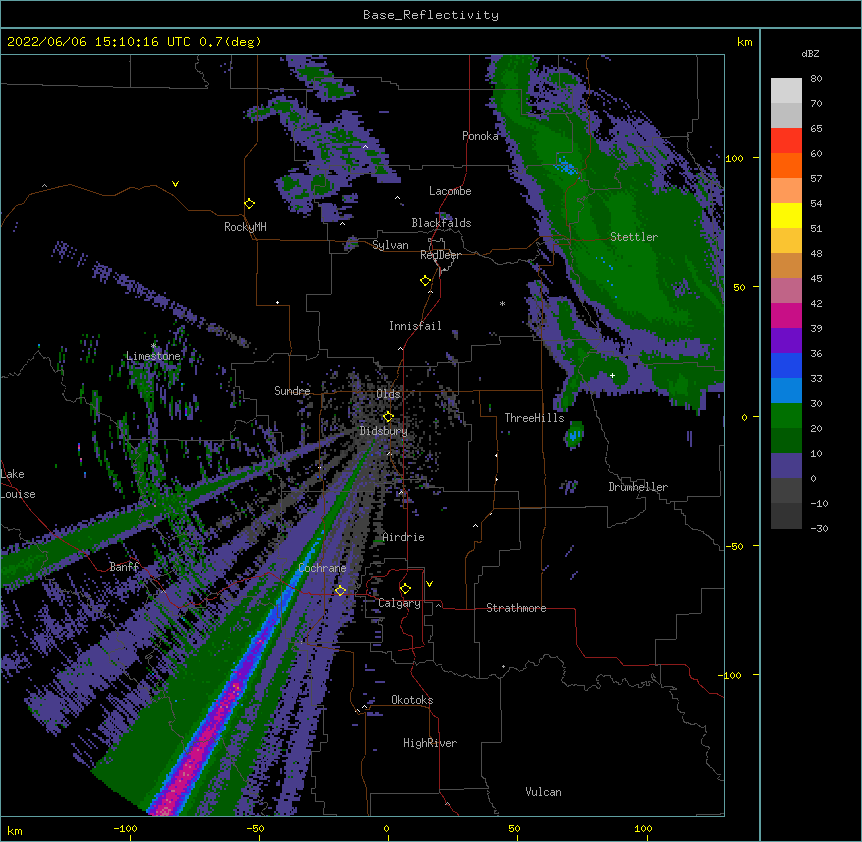This screenshot has width=862, height=842.
Task: Click the small blue-green echo cell south of ThreeHills
Action: coord(574,434)
